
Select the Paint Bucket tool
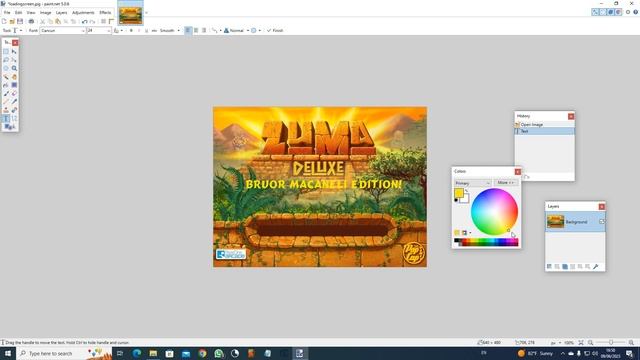(x=6, y=85)
